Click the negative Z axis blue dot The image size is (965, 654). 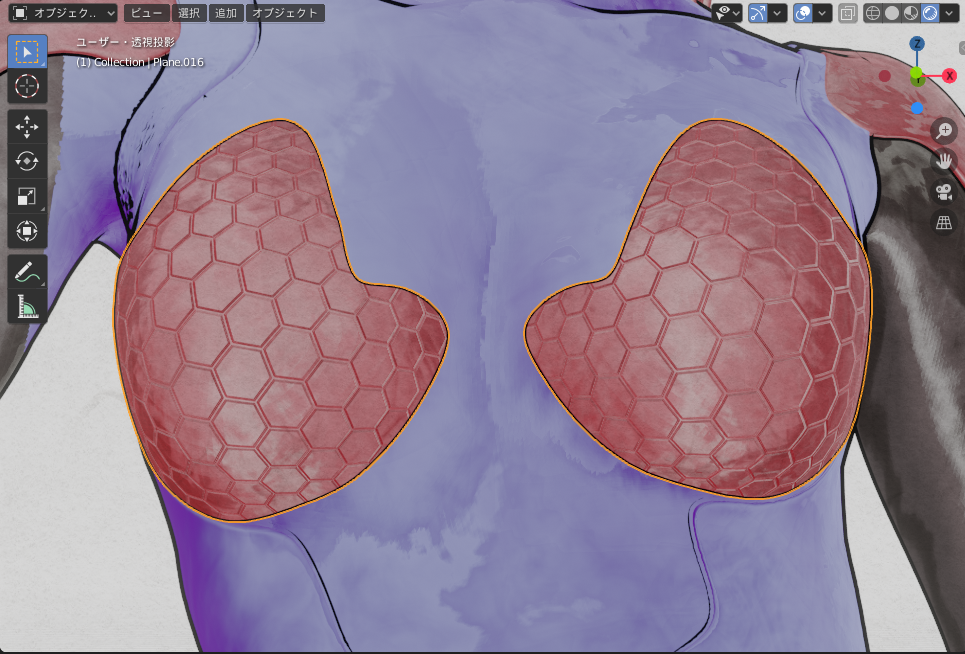tap(917, 108)
